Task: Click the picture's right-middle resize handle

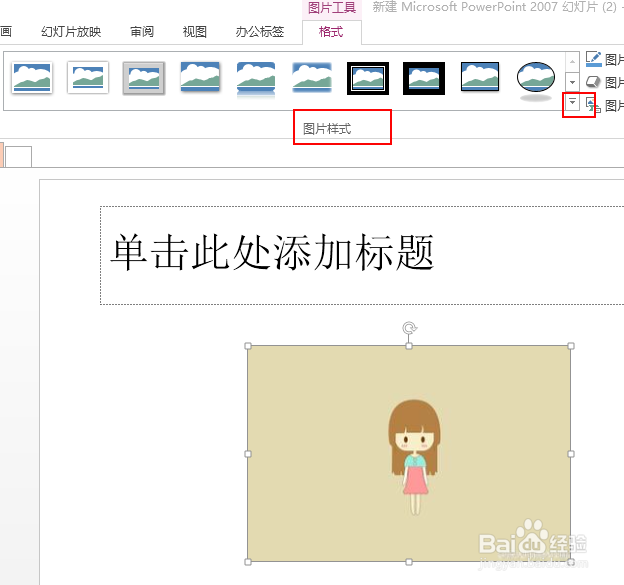Action: 571,454
